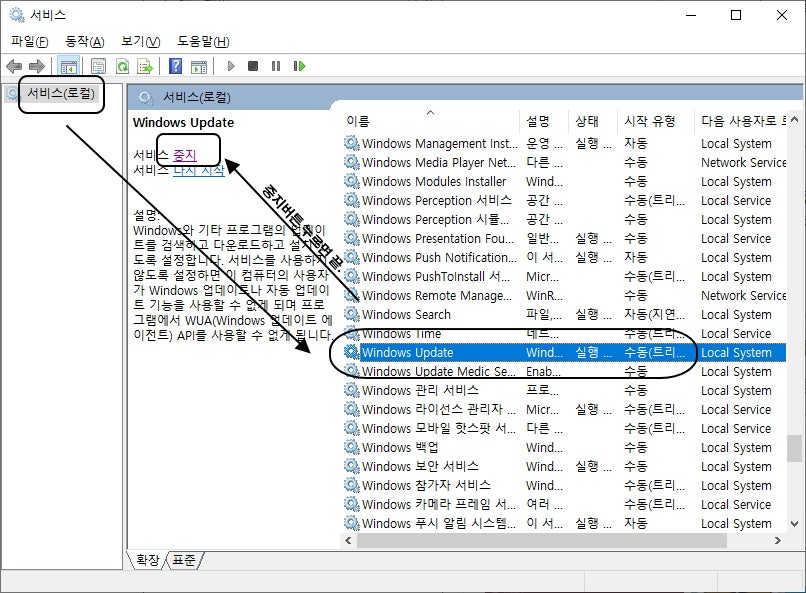Sort by the 상태 column header
This screenshot has height=593, width=806.
pos(593,121)
